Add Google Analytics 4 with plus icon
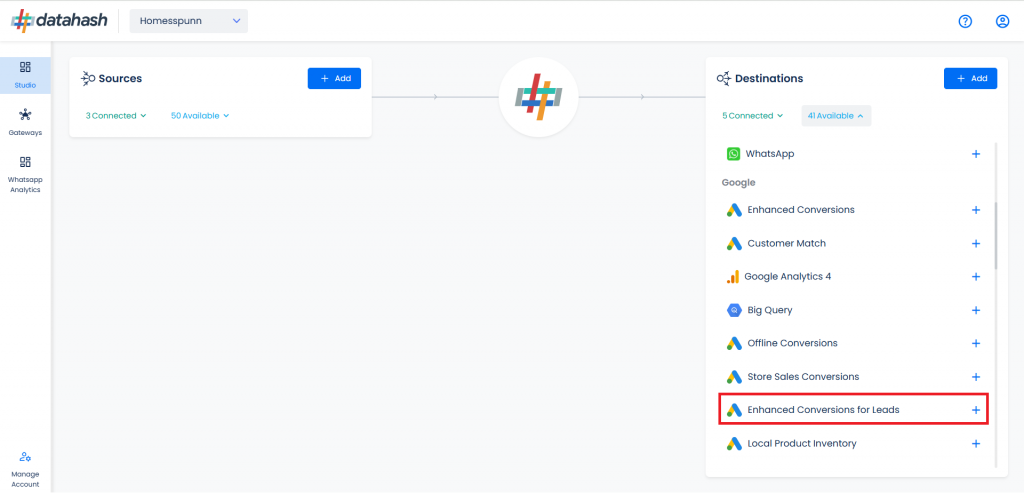This screenshot has width=1024, height=493. [x=976, y=276]
